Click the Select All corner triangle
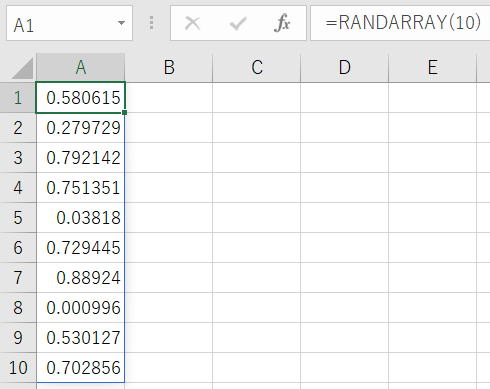 [22, 68]
